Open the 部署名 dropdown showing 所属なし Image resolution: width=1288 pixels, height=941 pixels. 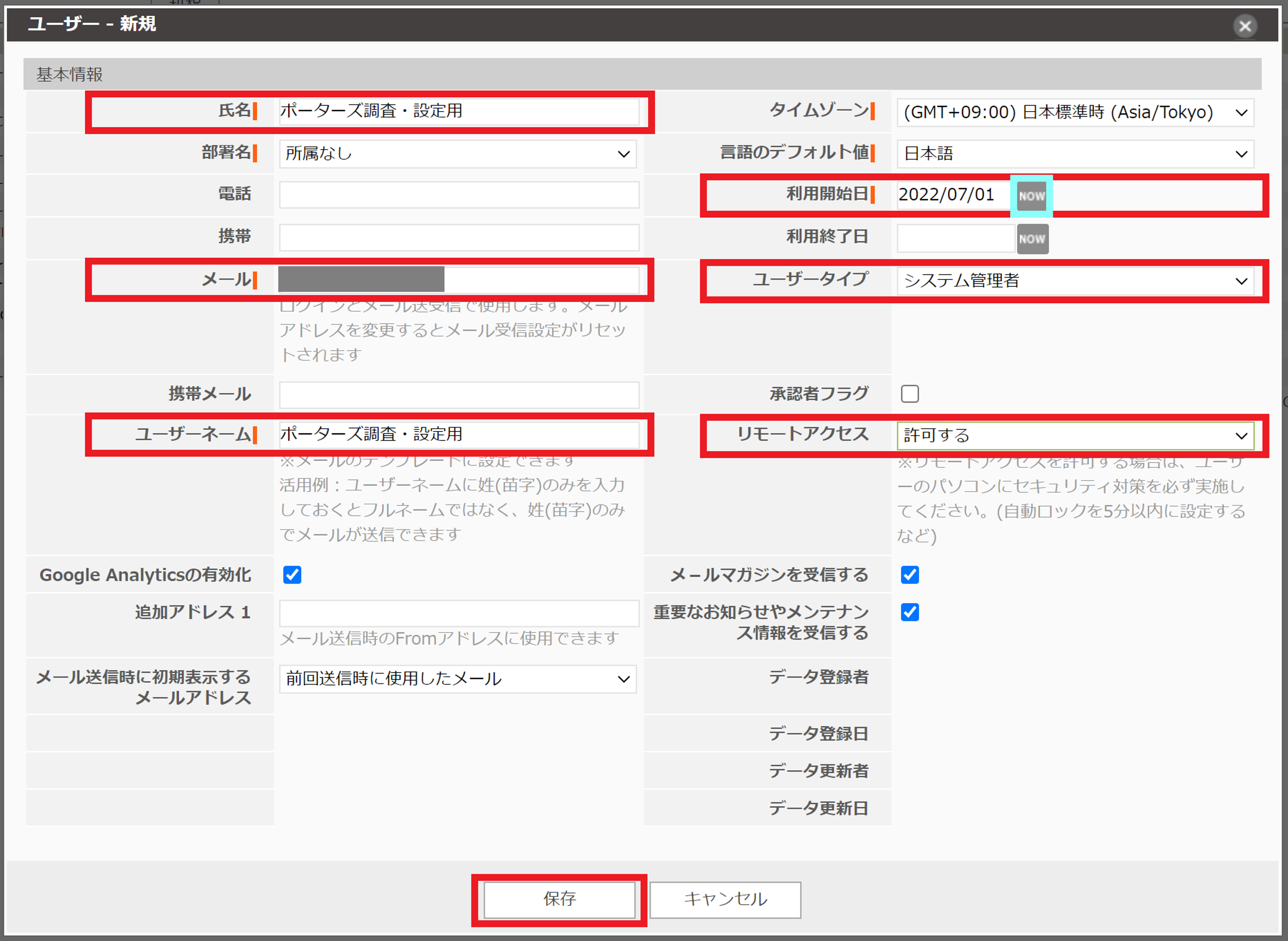458,154
